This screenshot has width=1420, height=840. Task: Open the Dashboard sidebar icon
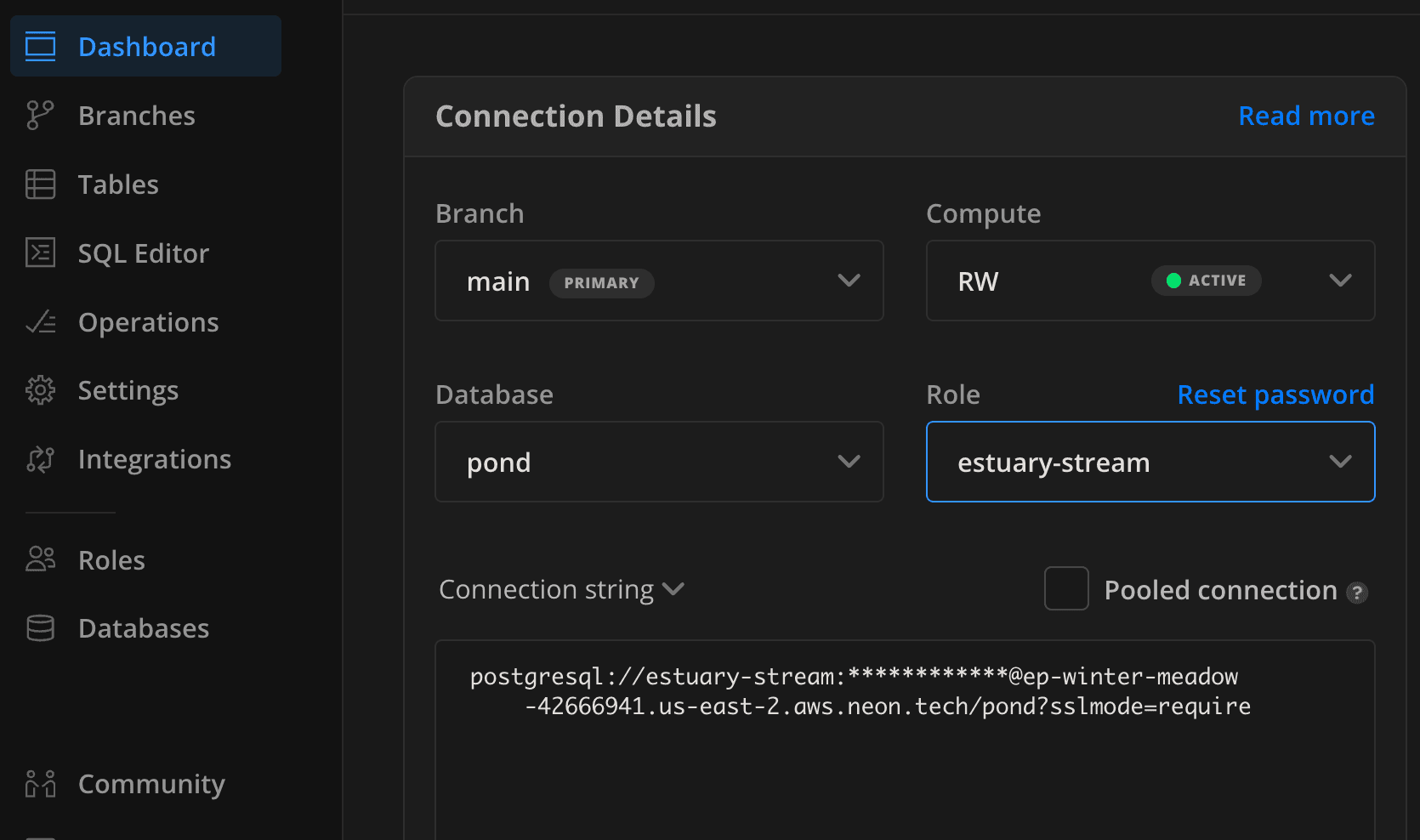39,46
